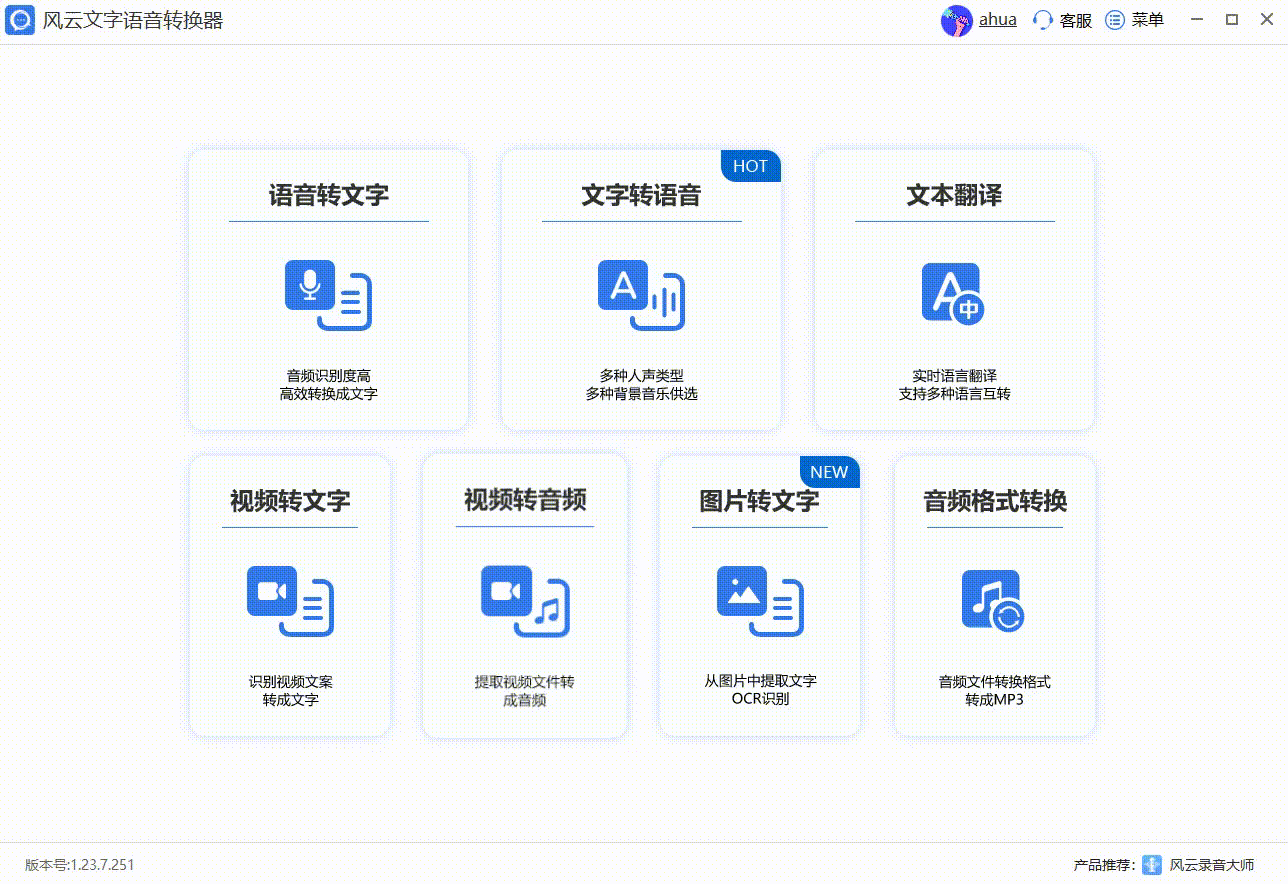Click the HOT badge on 文字转语音

coord(751,166)
